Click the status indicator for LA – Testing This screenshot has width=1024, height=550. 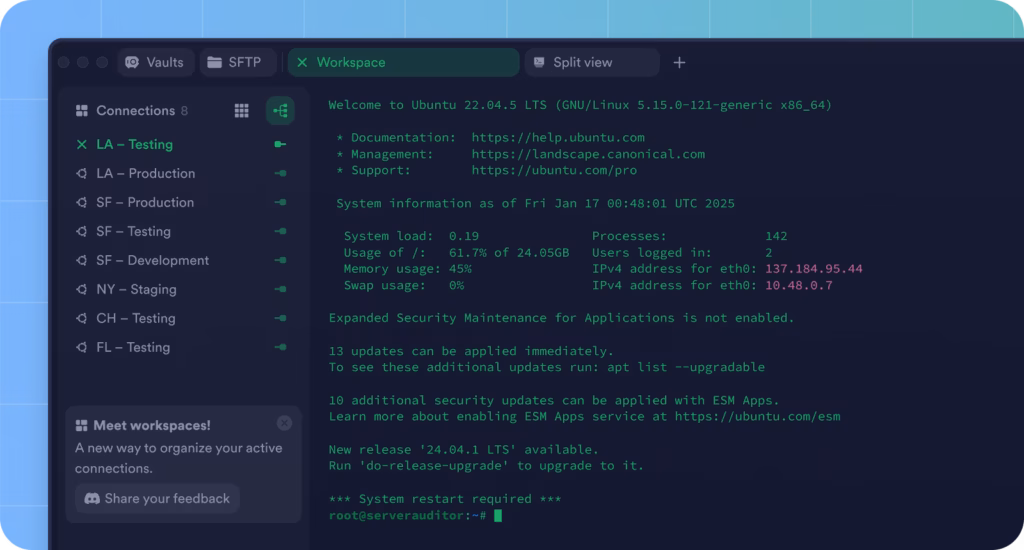(x=280, y=144)
